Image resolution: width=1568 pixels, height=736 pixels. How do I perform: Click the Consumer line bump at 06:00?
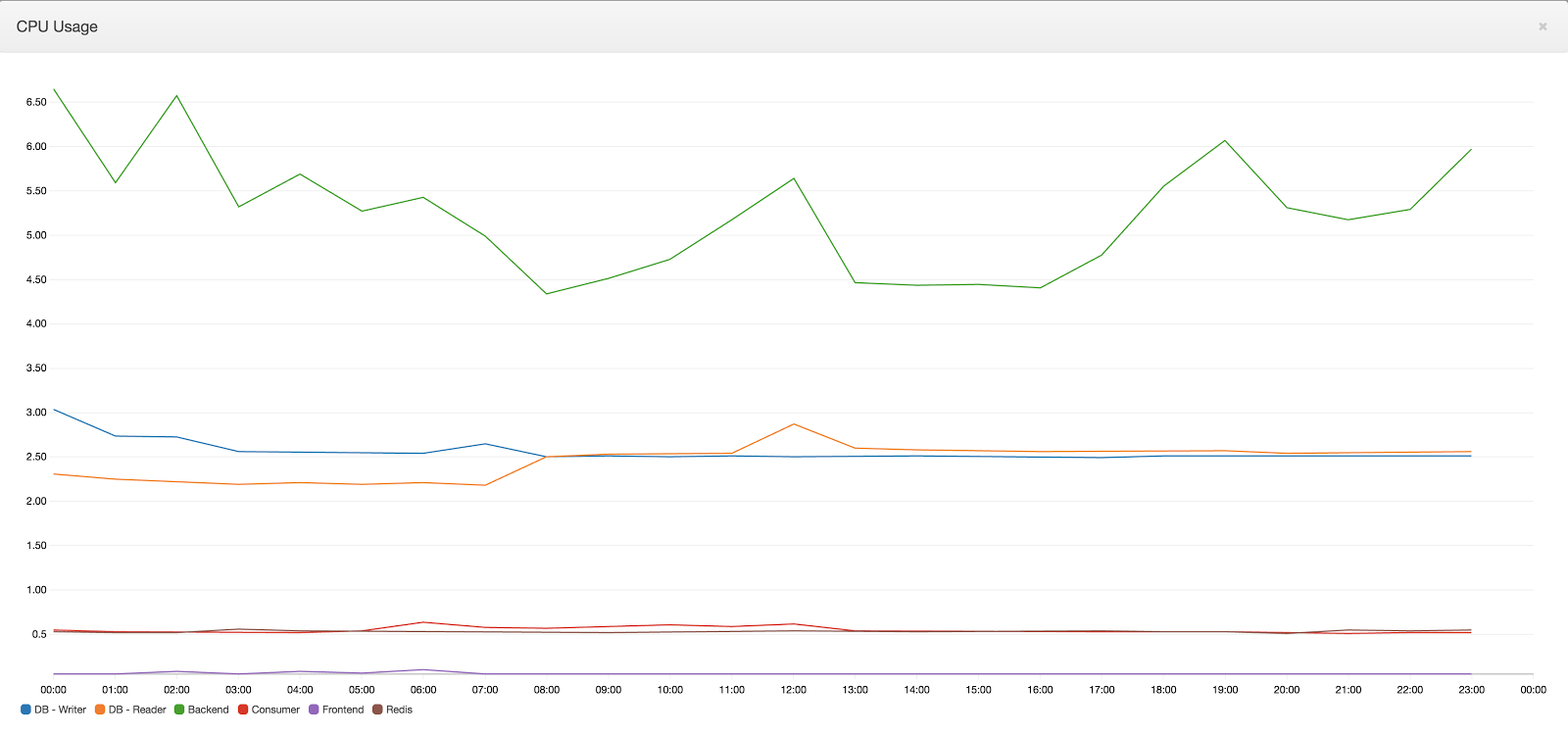423,622
